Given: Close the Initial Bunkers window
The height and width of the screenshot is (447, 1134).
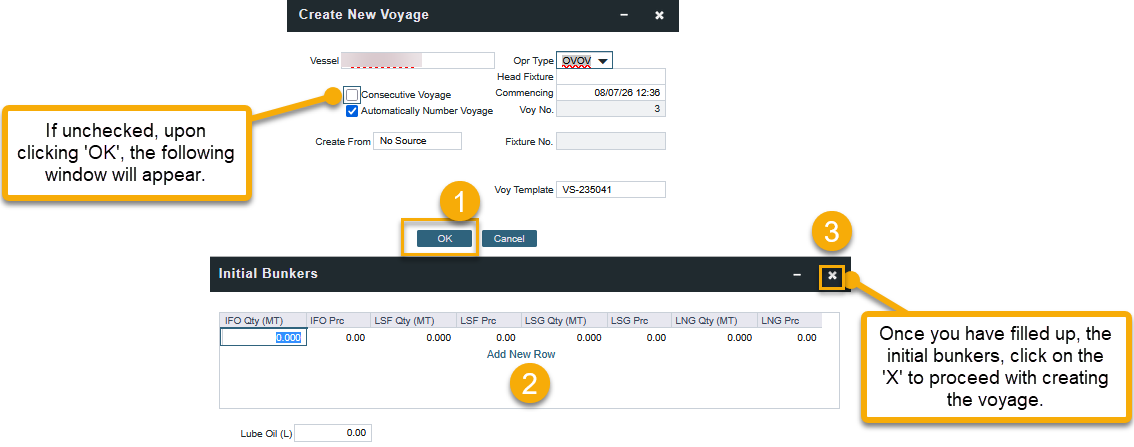Looking at the screenshot, I should pos(832,275).
